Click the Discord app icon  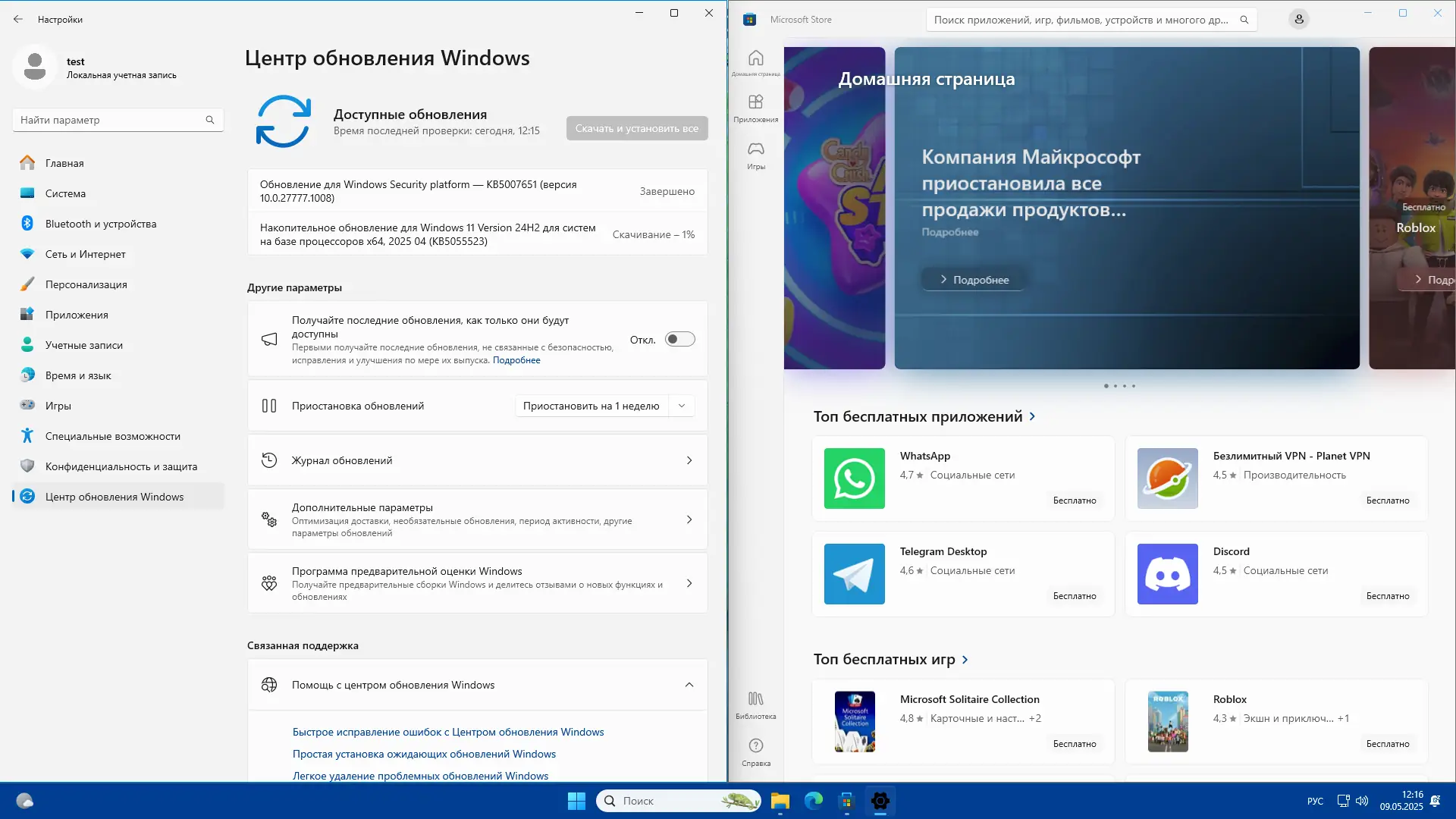coord(1167,574)
